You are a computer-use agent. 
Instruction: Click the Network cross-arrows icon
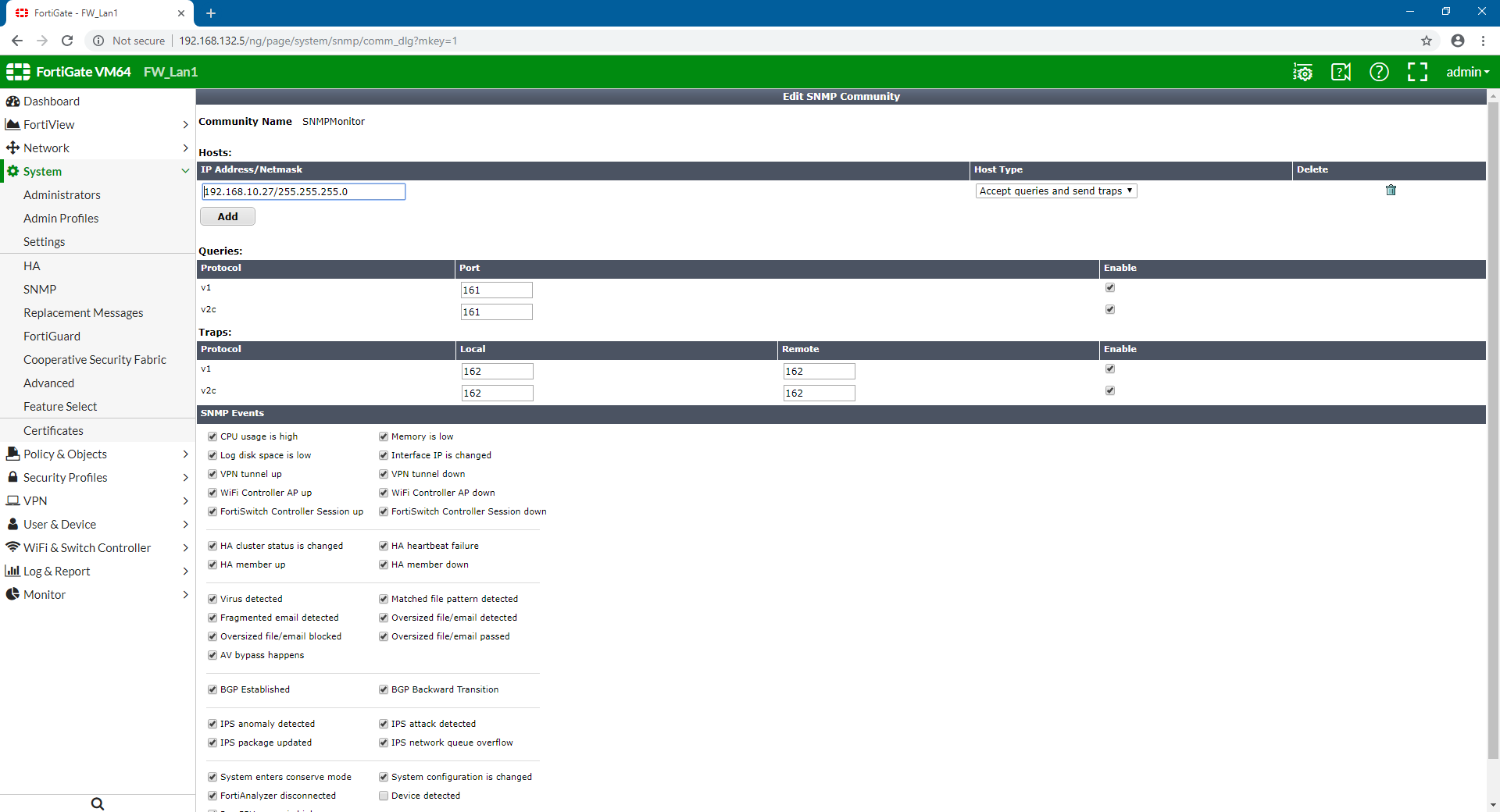[x=12, y=148]
